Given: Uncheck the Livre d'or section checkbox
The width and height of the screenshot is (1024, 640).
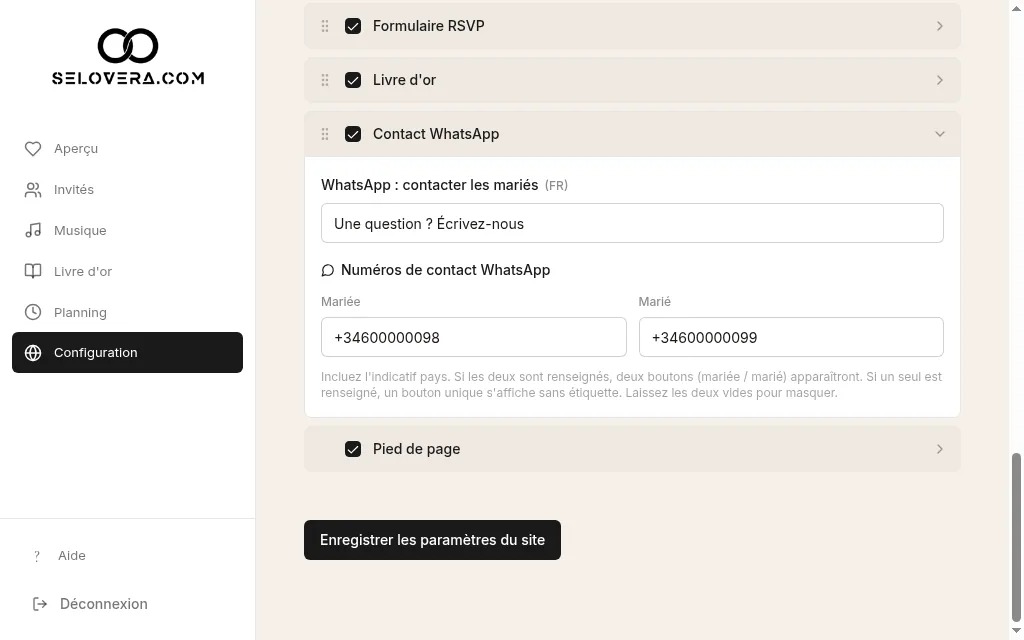Looking at the screenshot, I should tap(353, 80).
